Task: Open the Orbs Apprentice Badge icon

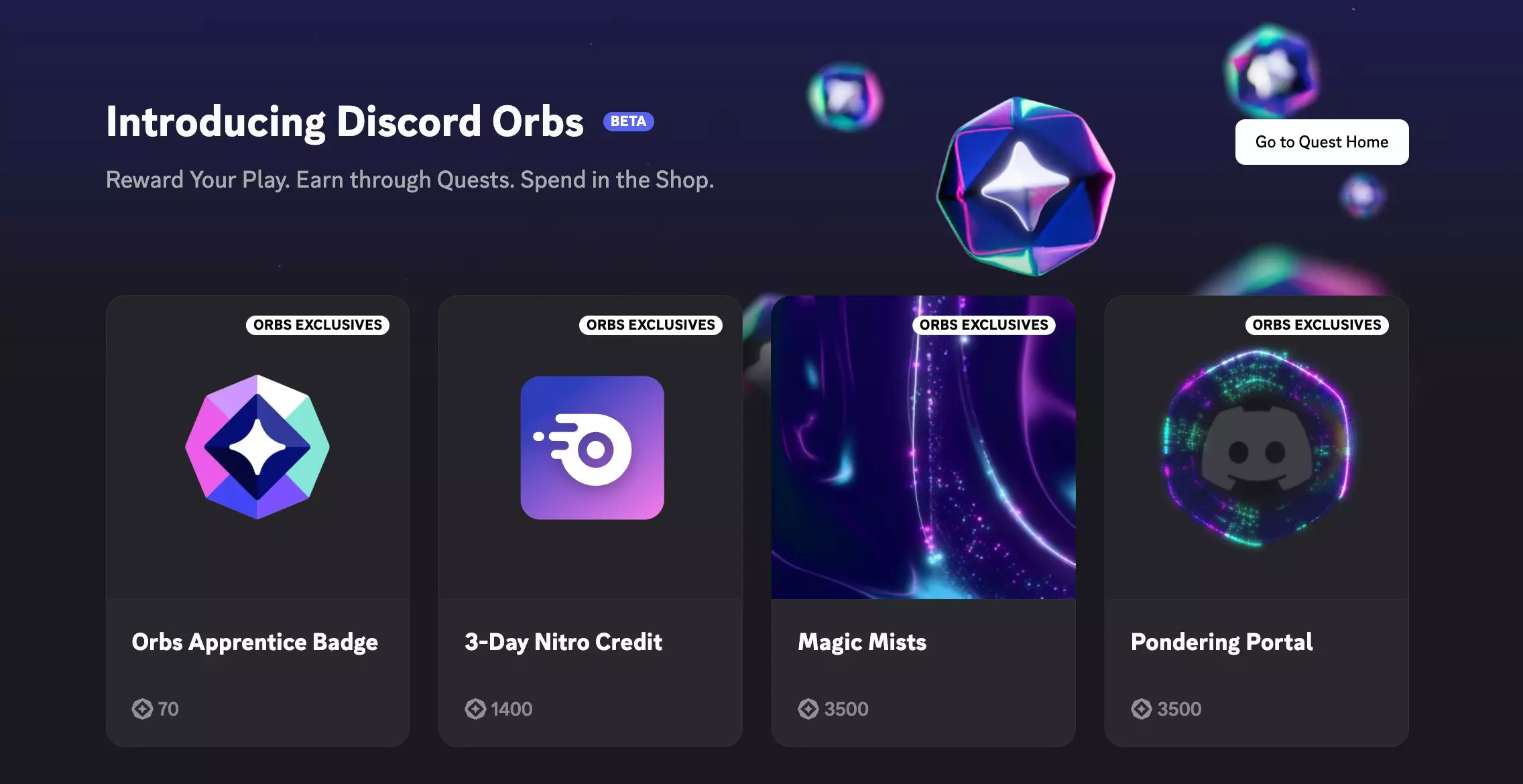Action: tap(257, 447)
